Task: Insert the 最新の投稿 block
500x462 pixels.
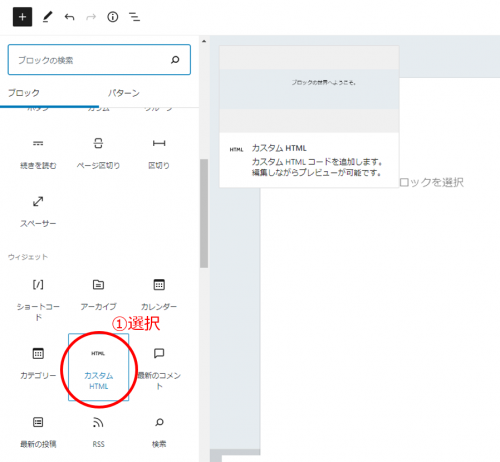Action: tap(38, 432)
